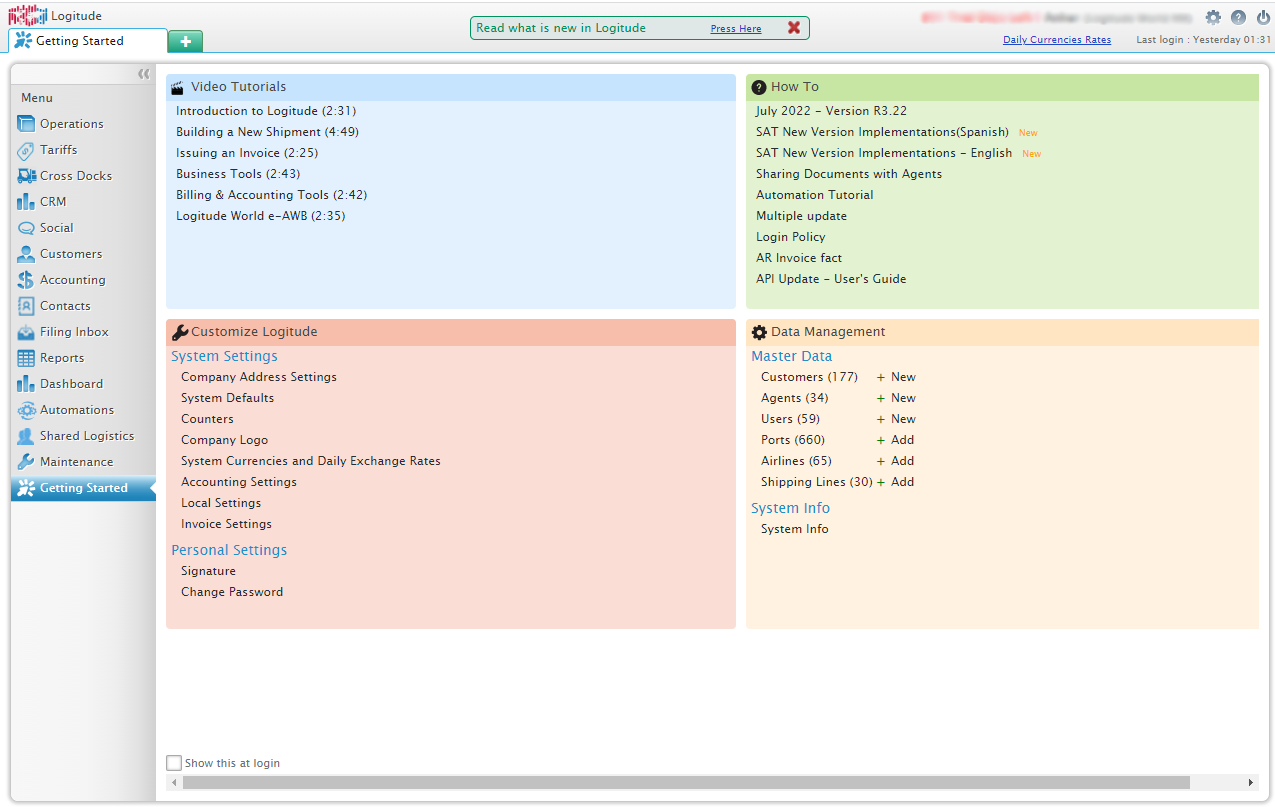
Task: Add a New customer
Action: [896, 377]
